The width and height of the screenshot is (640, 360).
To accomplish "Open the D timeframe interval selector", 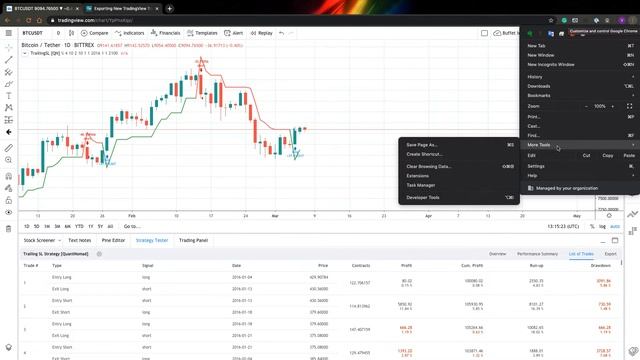I will 58,33.
